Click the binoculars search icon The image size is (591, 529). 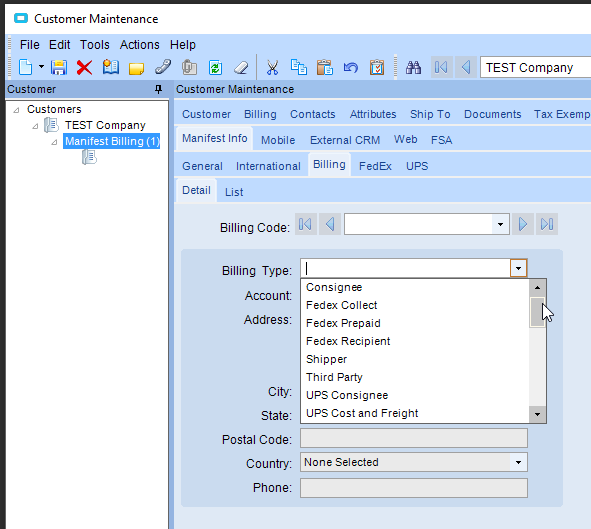[413, 68]
